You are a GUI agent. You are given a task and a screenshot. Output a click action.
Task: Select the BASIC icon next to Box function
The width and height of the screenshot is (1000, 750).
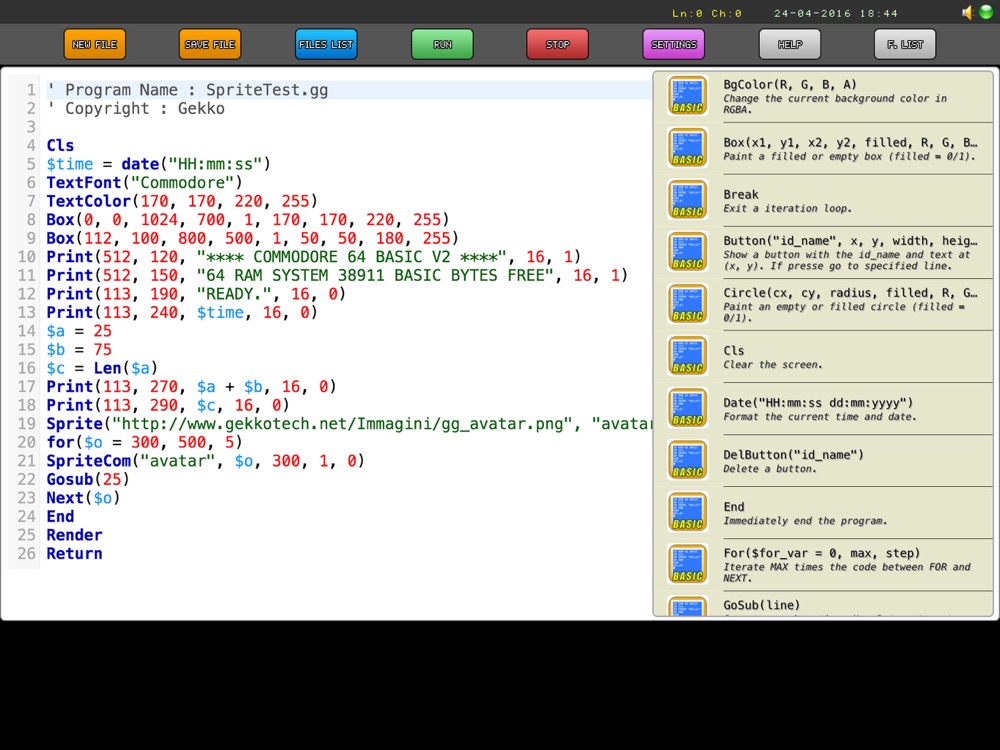[688, 148]
